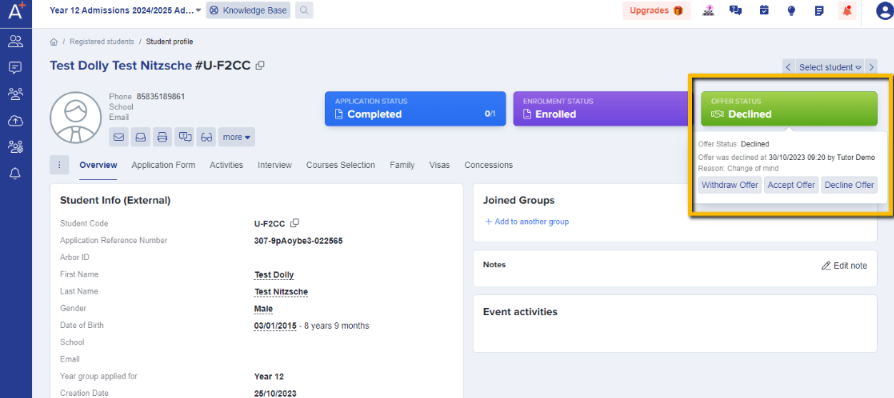
Task: Click the student profile photo avatar
Action: coord(76,117)
